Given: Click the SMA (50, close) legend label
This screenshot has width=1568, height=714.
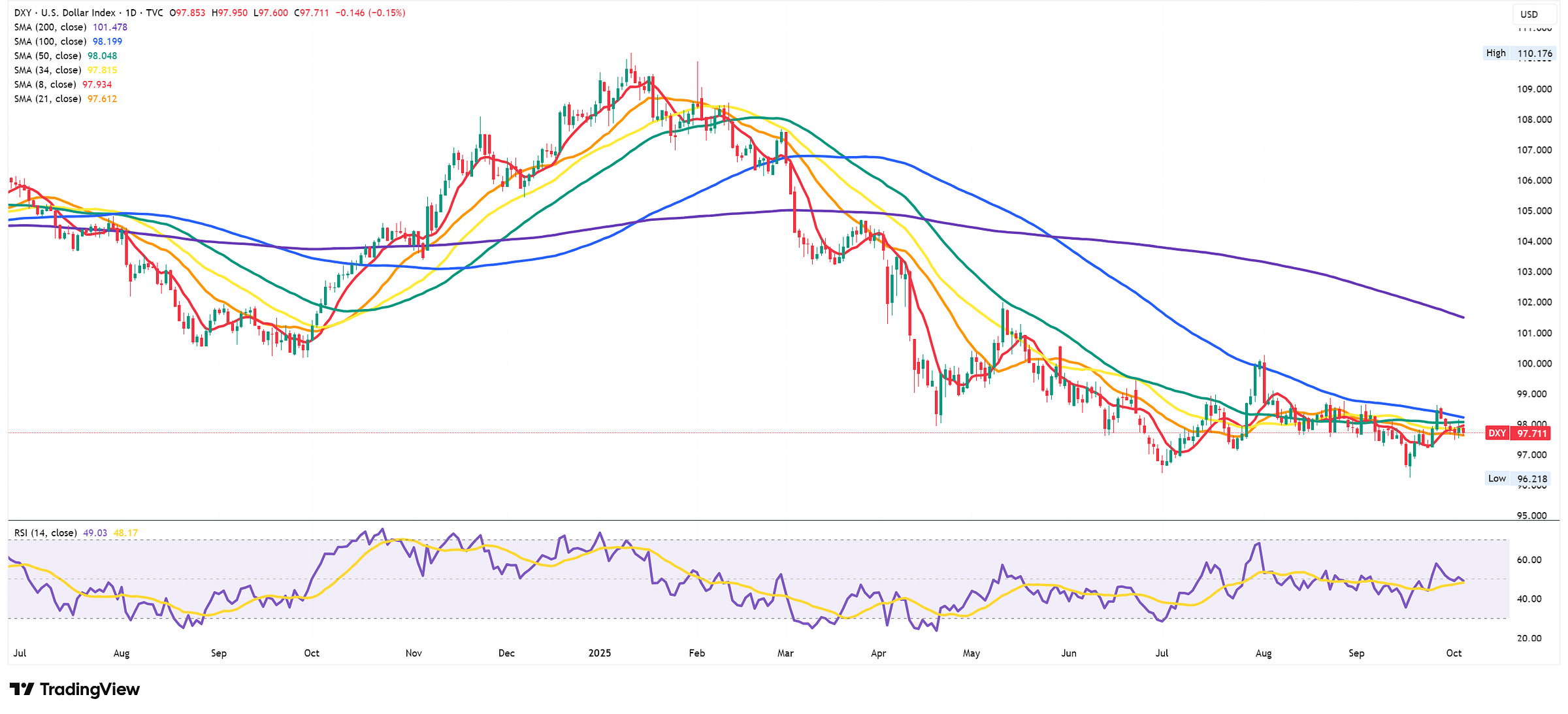Looking at the screenshot, I should point(48,56).
